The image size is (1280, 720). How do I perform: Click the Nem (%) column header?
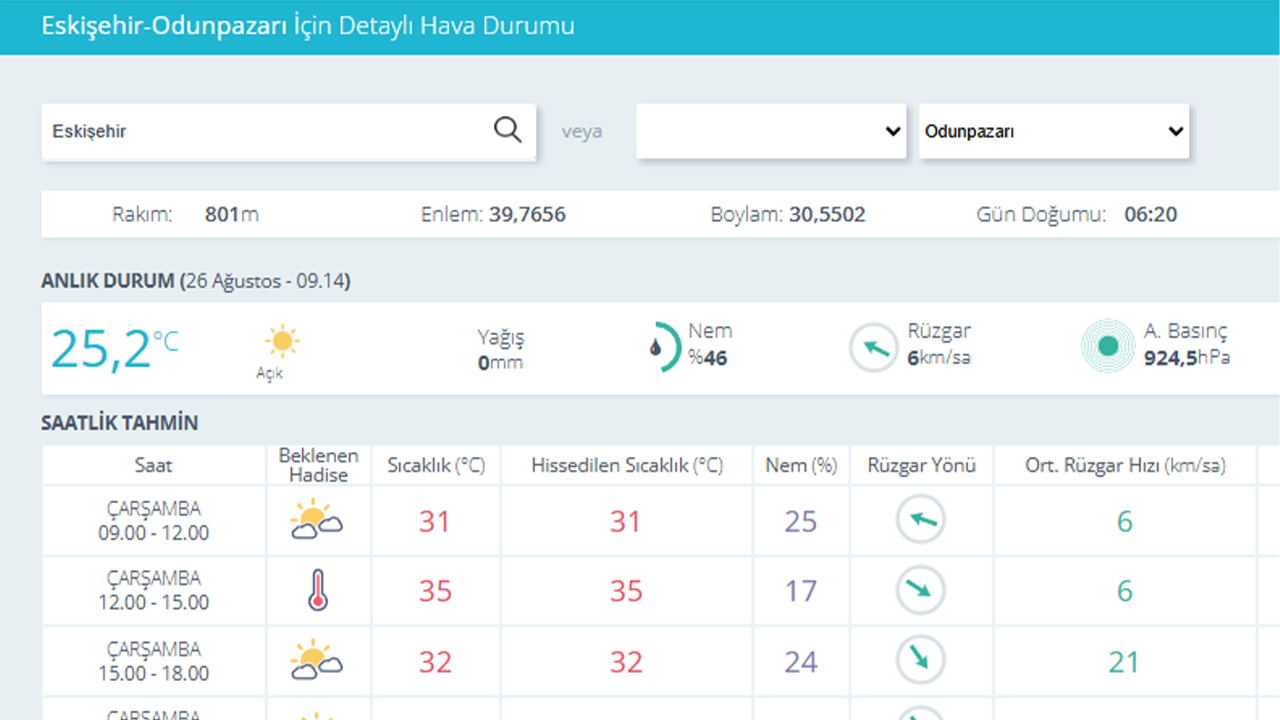click(800, 465)
